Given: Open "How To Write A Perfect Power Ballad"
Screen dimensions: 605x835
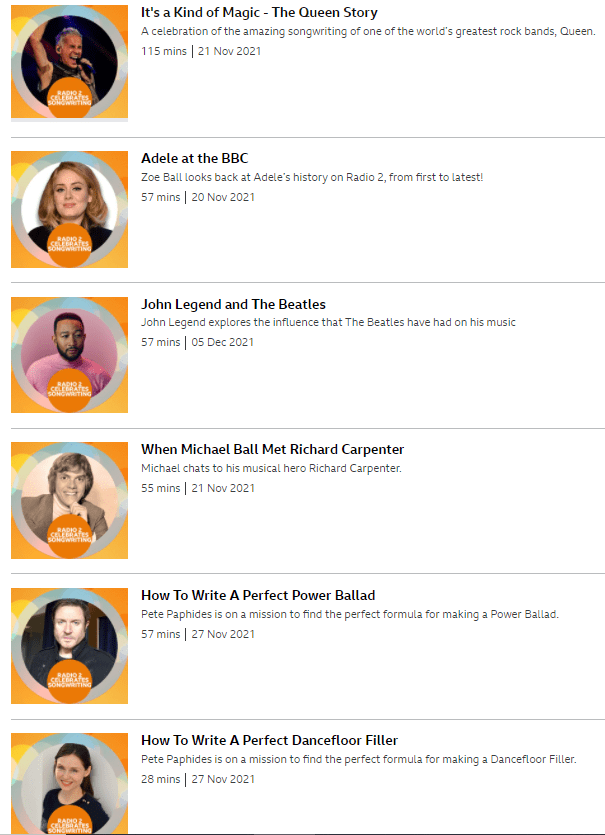Looking at the screenshot, I should 258,595.
